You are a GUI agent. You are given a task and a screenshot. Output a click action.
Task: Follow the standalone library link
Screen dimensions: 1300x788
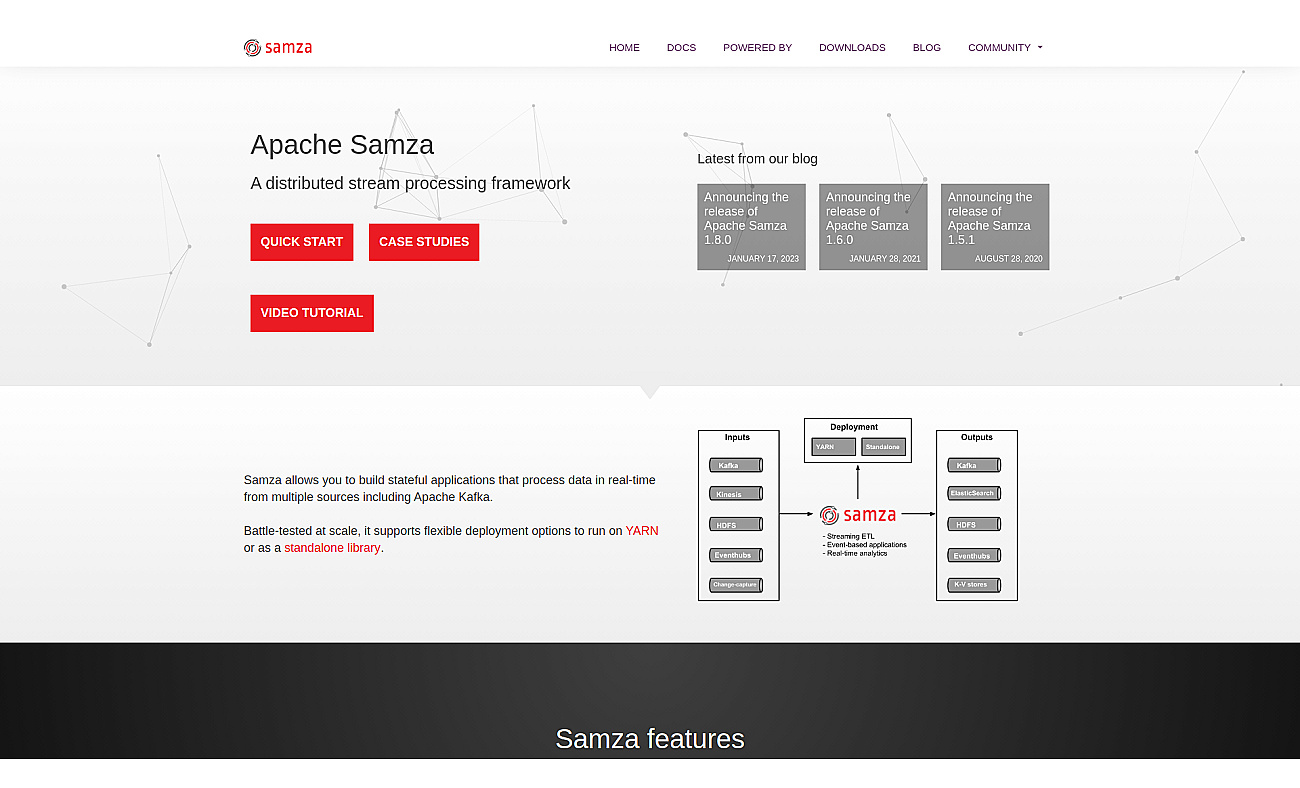332,548
